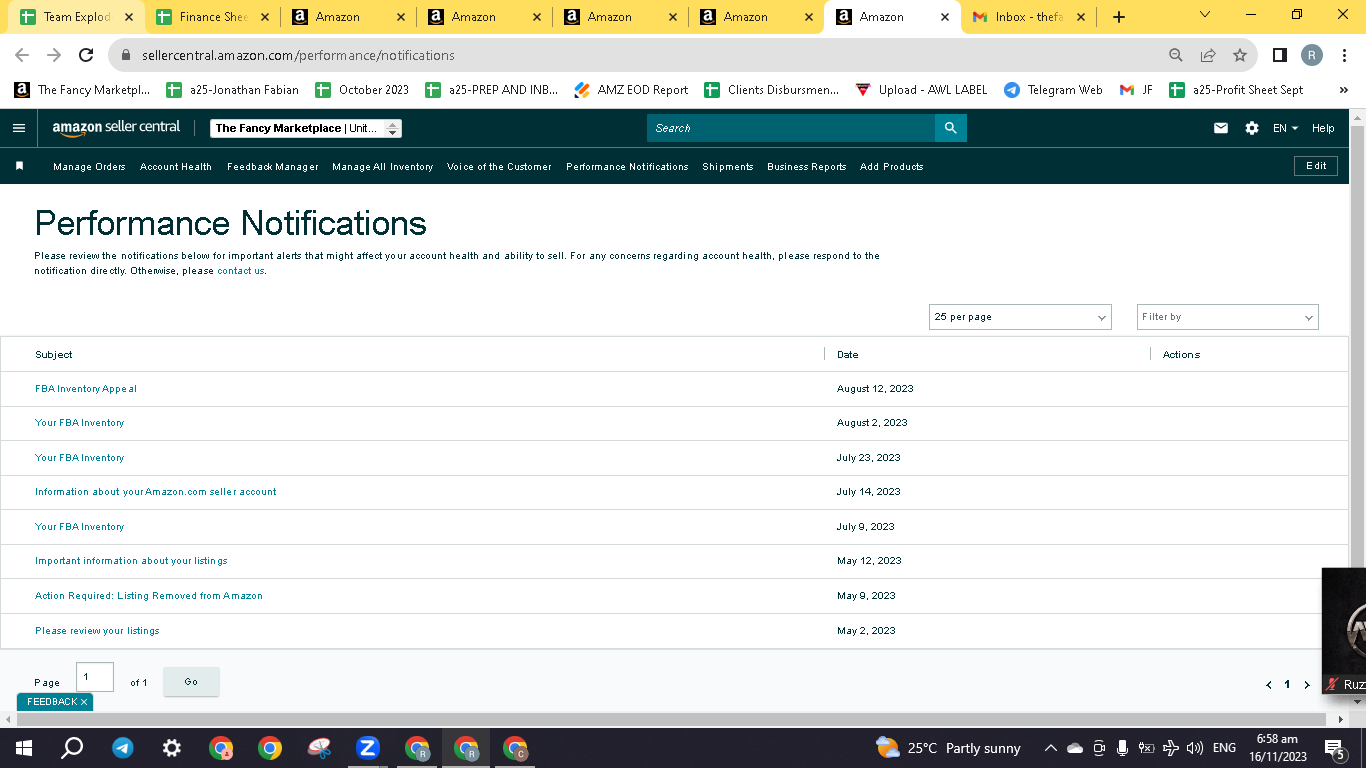1366x768 pixels.
Task: Bookmark this page with the star icon
Action: (x=1240, y=55)
